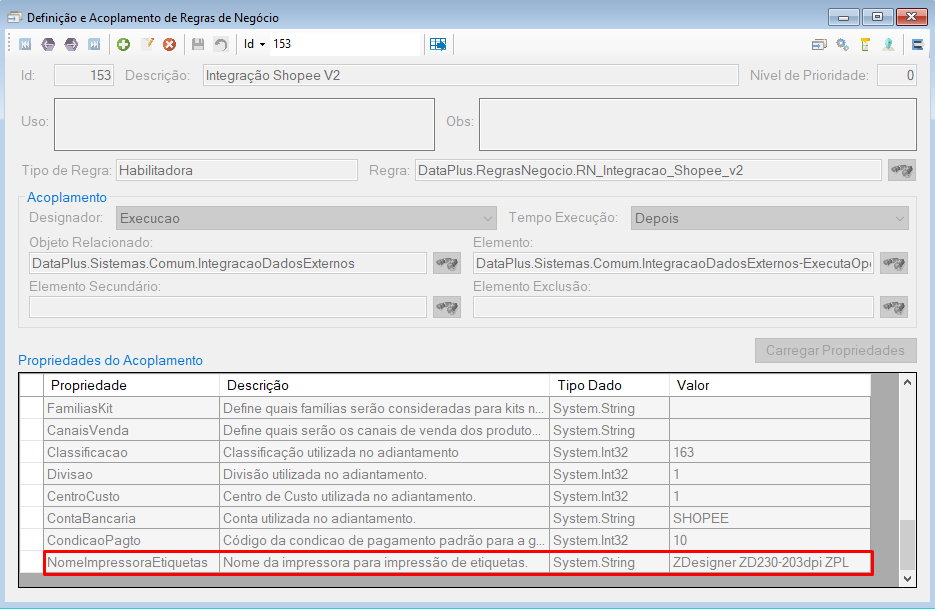Expand the Designador dropdown
Screen dimensions: 935x609
pos(488,218)
